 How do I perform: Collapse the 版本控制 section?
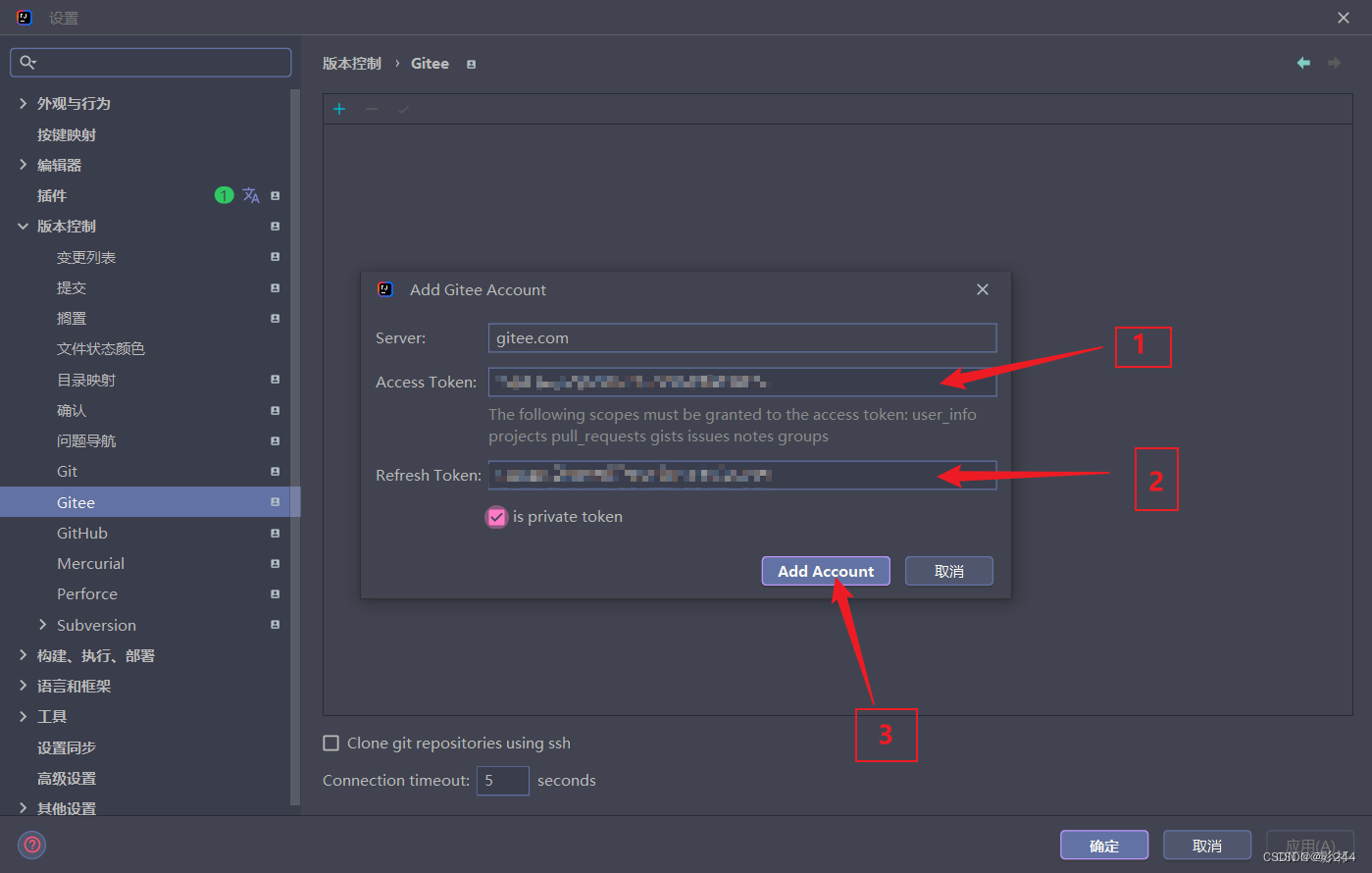(23, 226)
